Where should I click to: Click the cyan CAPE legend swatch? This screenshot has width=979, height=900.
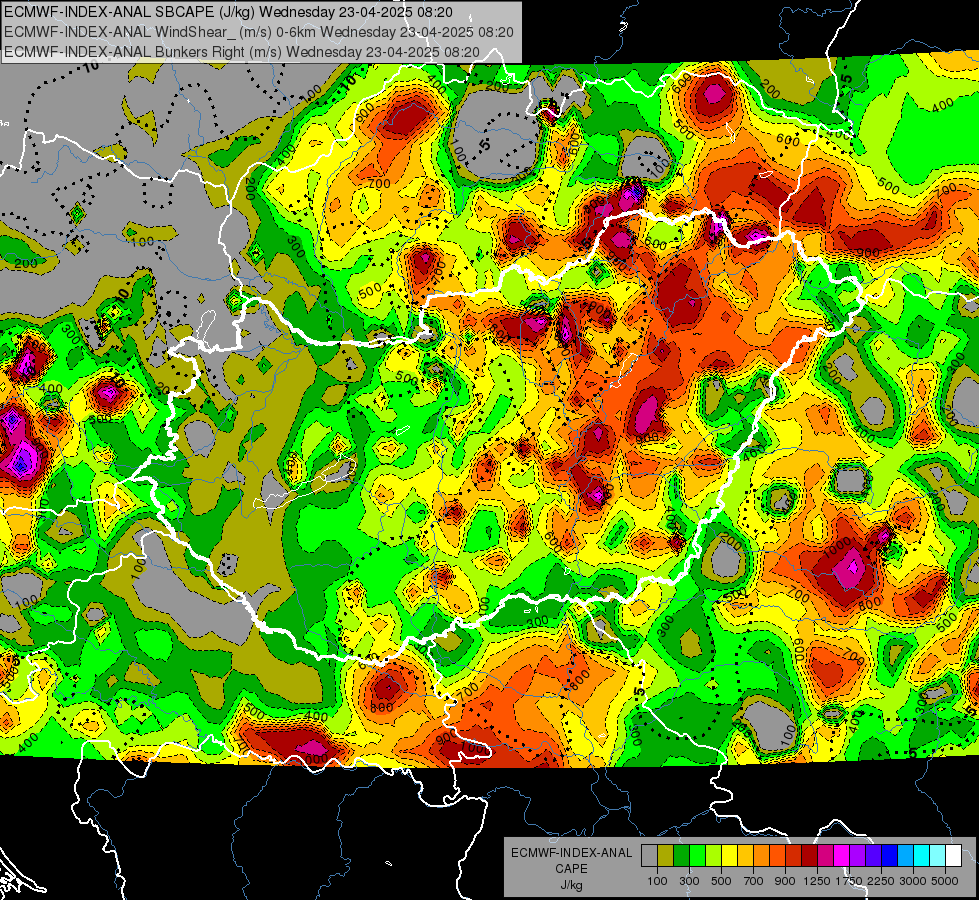pos(922,855)
